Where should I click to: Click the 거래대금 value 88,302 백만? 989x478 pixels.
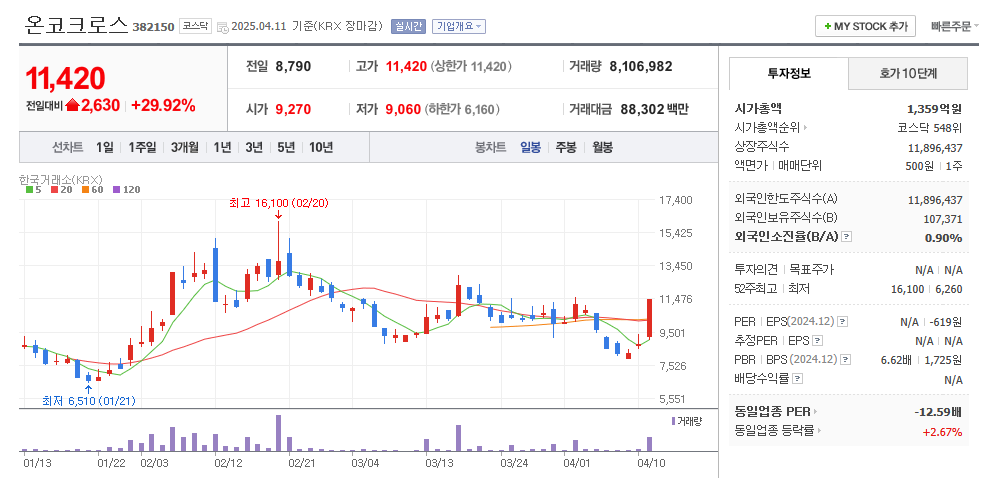(654, 109)
